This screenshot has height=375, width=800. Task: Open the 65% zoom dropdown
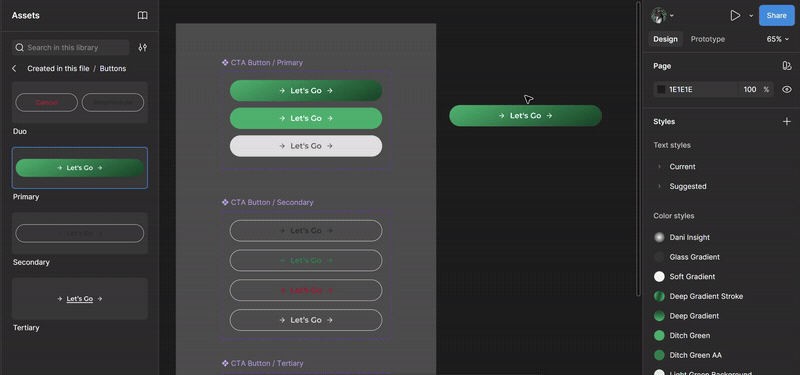tap(778, 39)
